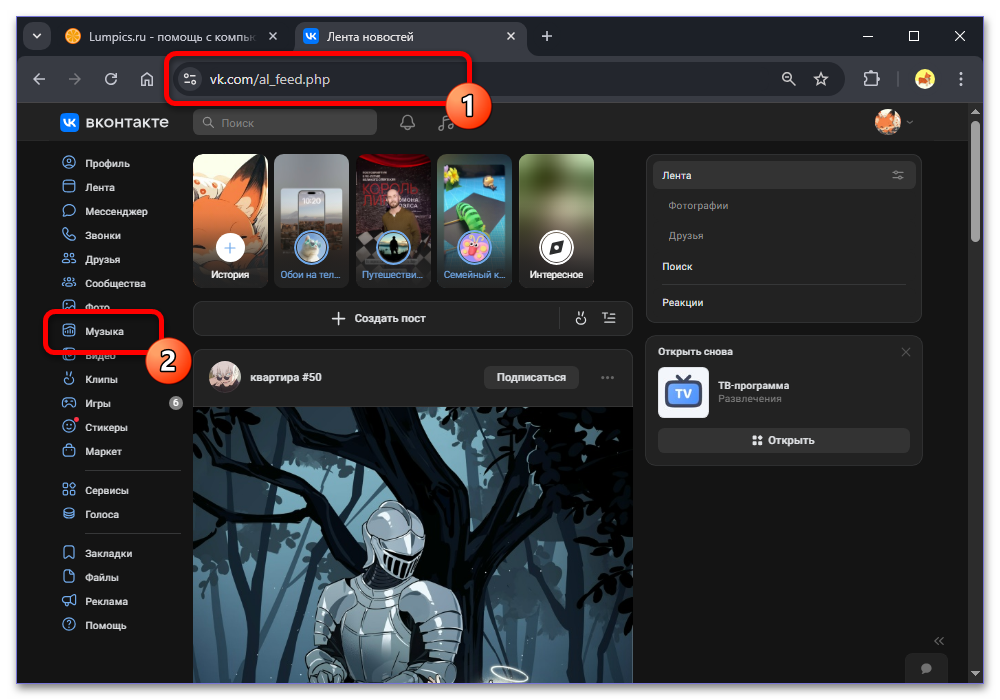
Task: Open the История add story card
Action: [230, 221]
